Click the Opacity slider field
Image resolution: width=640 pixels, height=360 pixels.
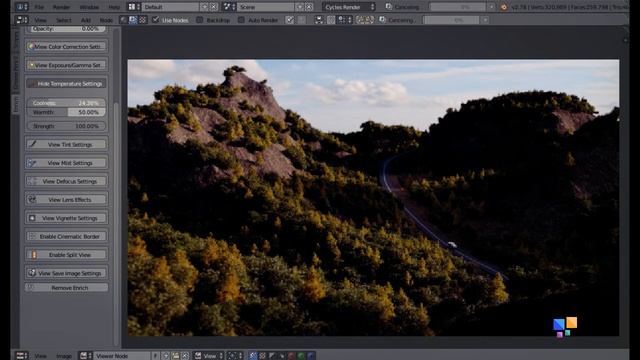point(67,29)
